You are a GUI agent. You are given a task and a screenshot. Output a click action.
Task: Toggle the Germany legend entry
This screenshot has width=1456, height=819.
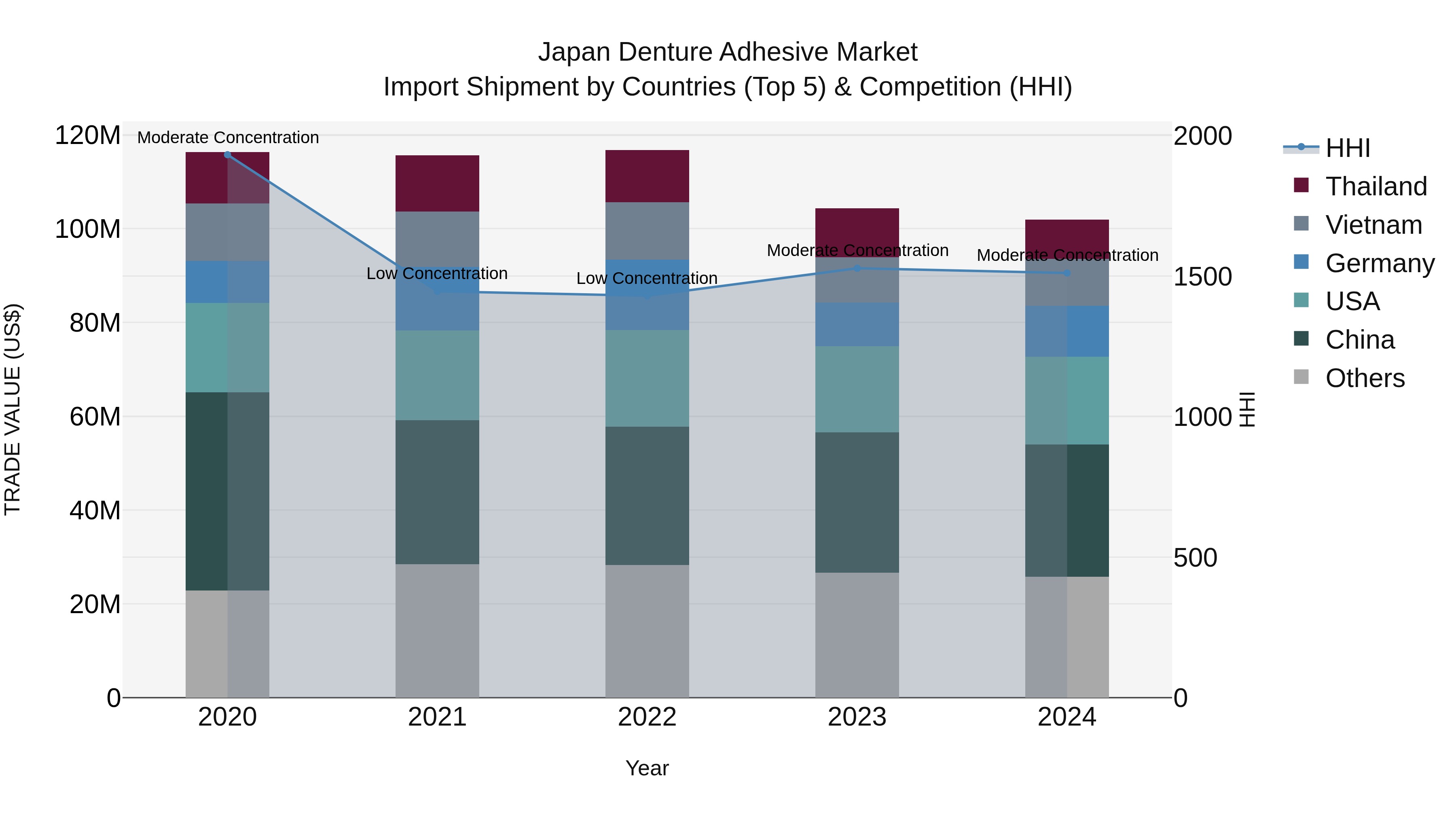click(1364, 263)
